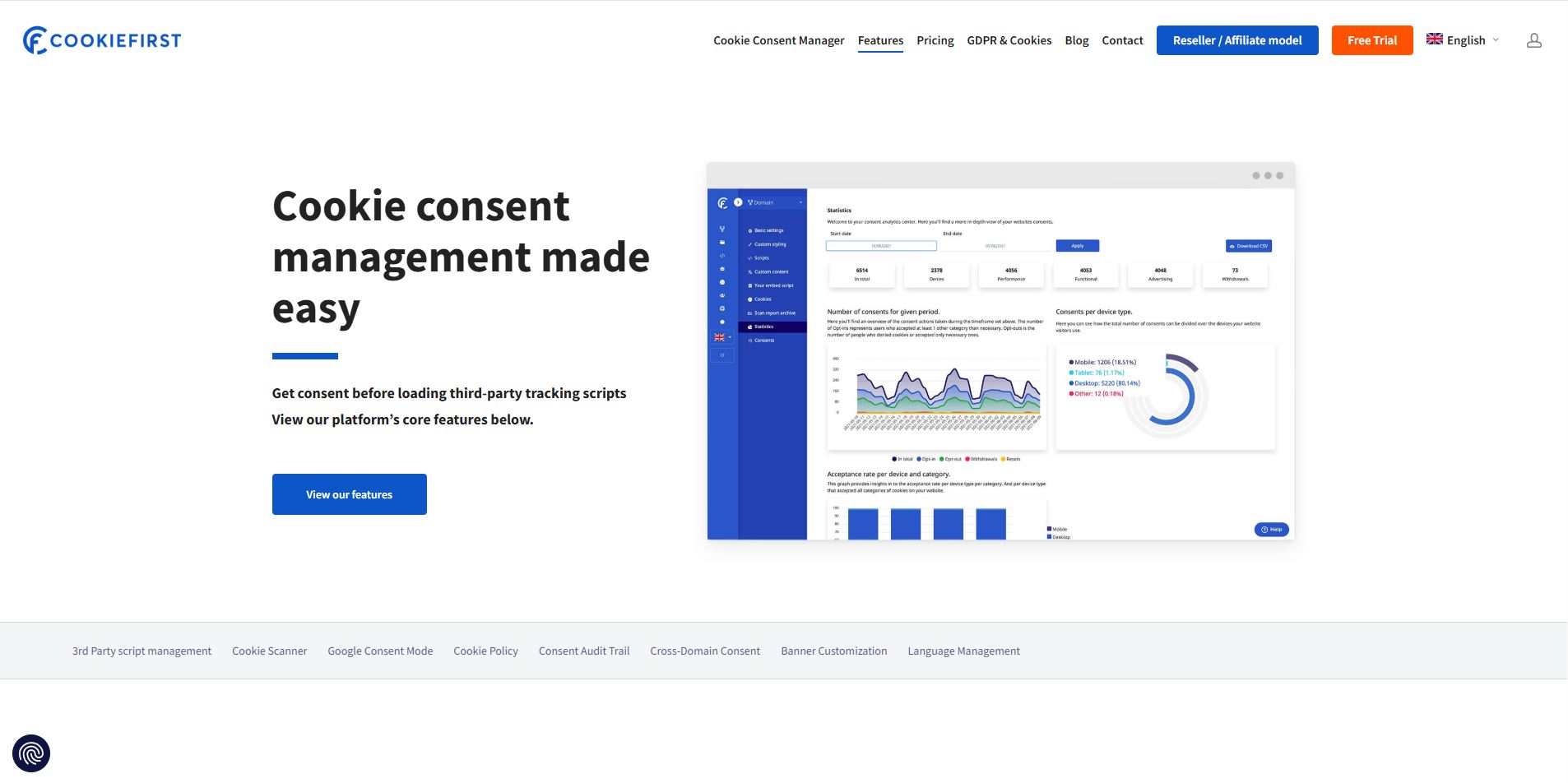The width and height of the screenshot is (1568, 783).
Task: Open the Cookie Consent Manager menu item
Action: point(778,40)
